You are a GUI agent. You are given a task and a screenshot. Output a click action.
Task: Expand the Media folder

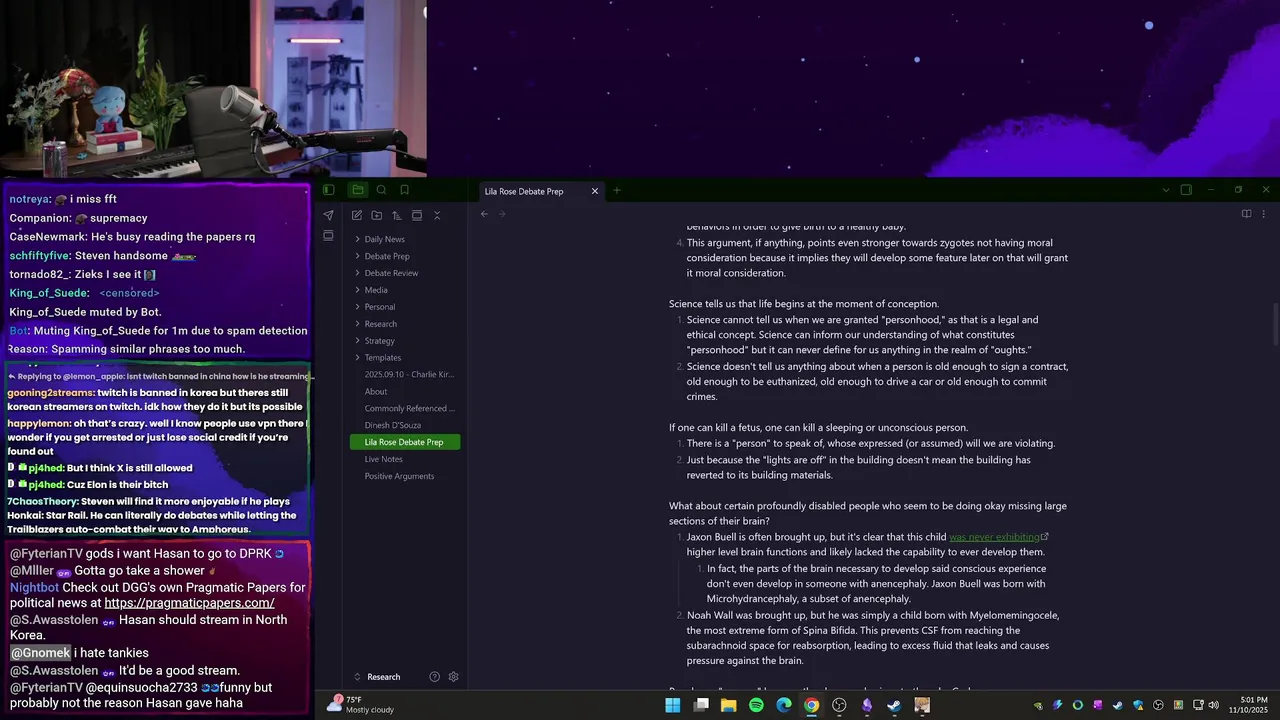pyautogui.click(x=404, y=290)
